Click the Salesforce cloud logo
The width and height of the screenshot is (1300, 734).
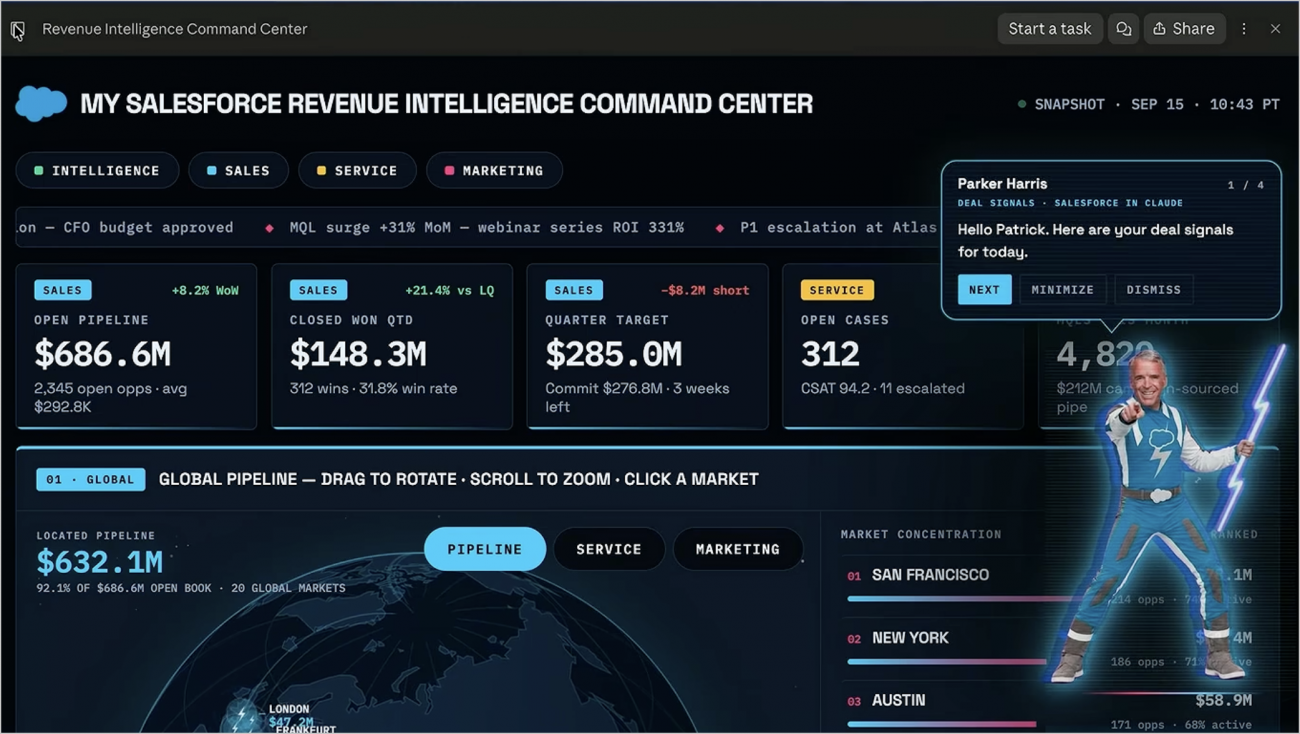[41, 103]
